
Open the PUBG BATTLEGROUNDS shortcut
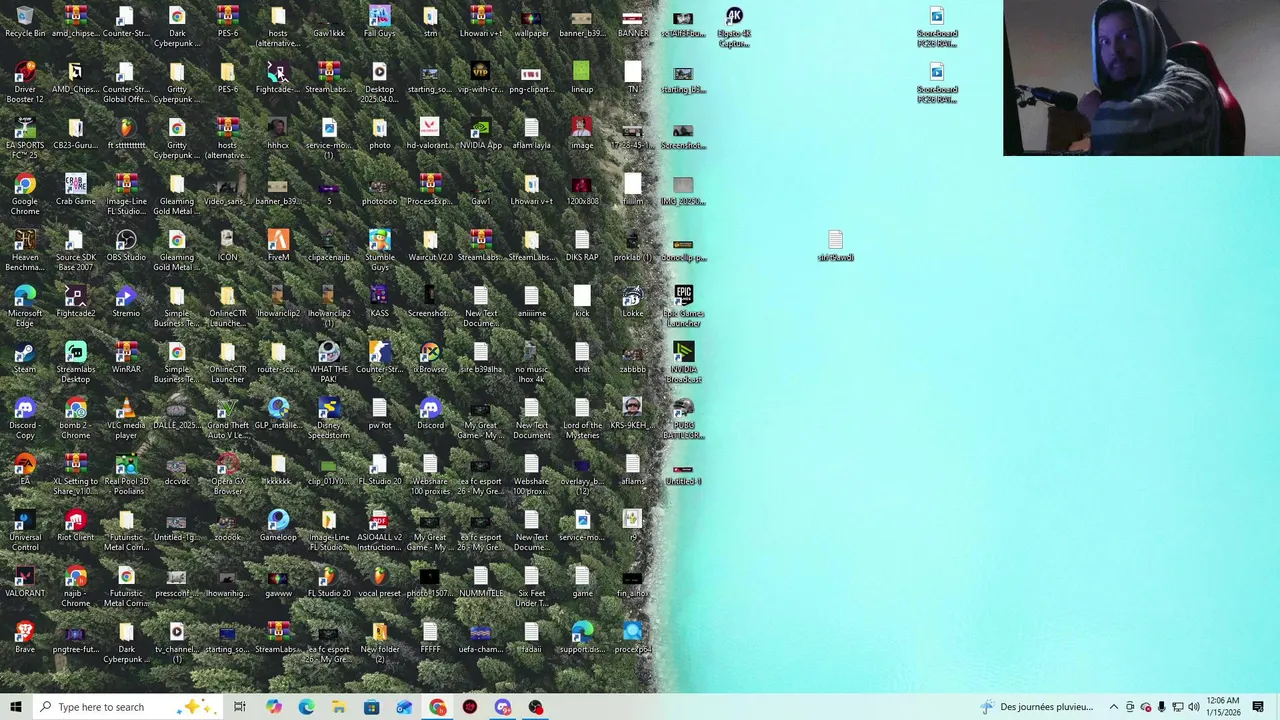click(x=684, y=419)
